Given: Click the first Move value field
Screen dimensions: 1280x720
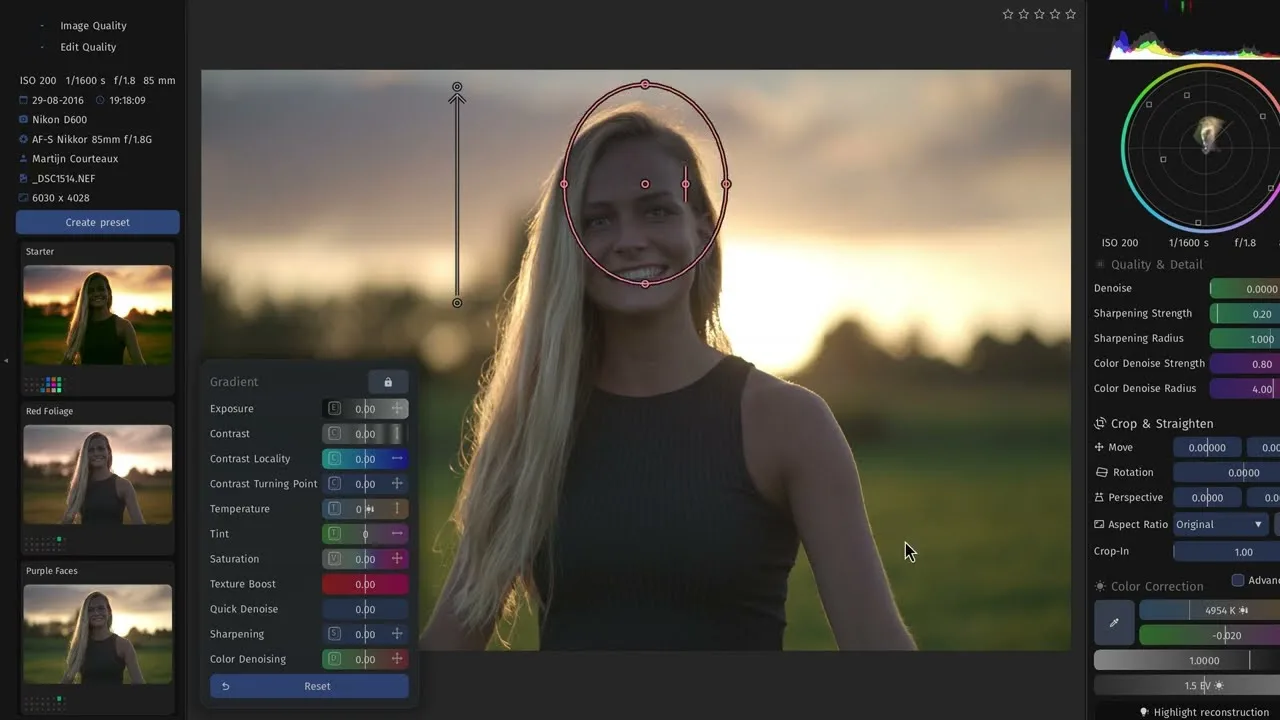Looking at the screenshot, I should [1207, 448].
